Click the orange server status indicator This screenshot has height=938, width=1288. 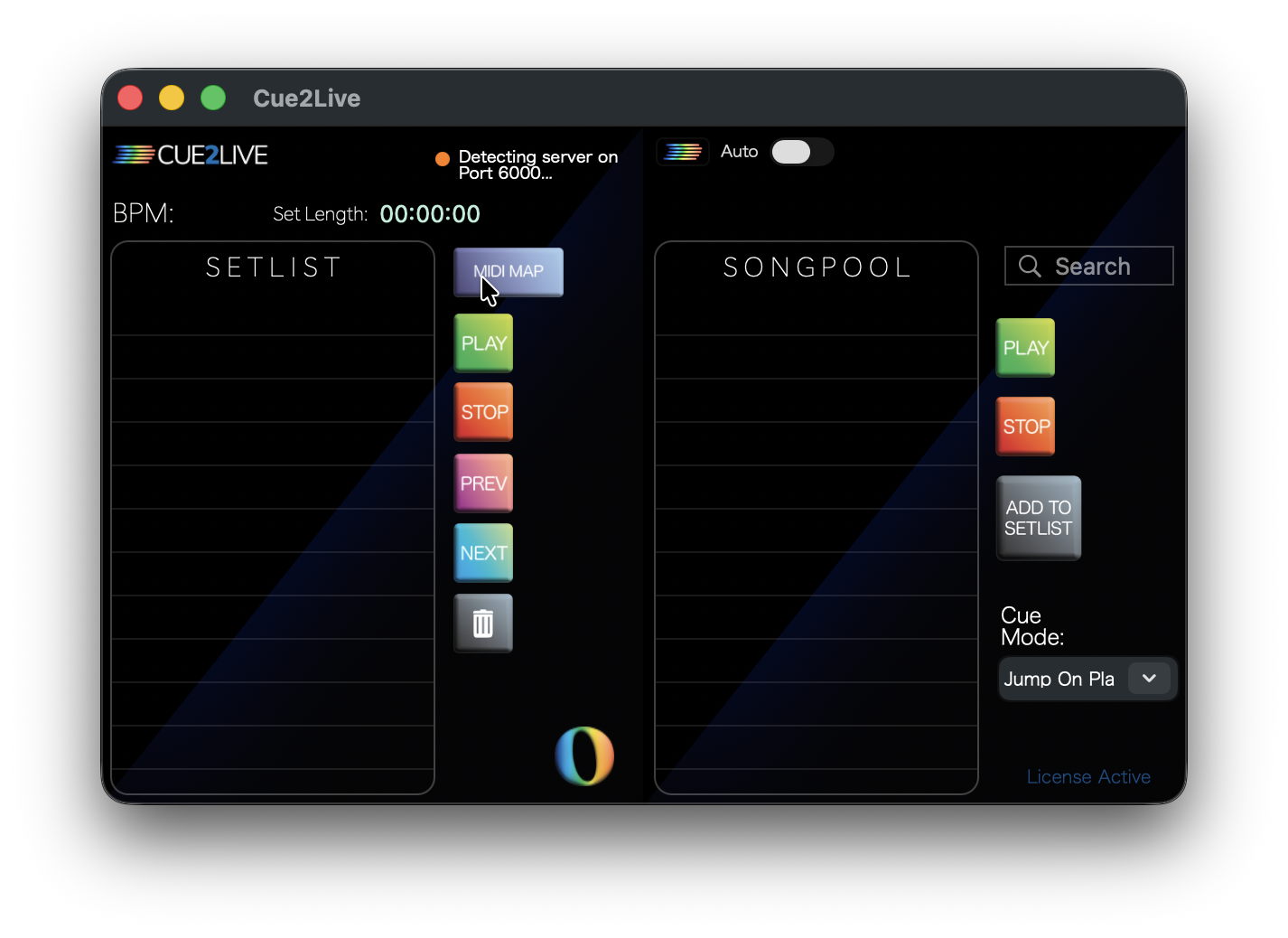tap(443, 159)
